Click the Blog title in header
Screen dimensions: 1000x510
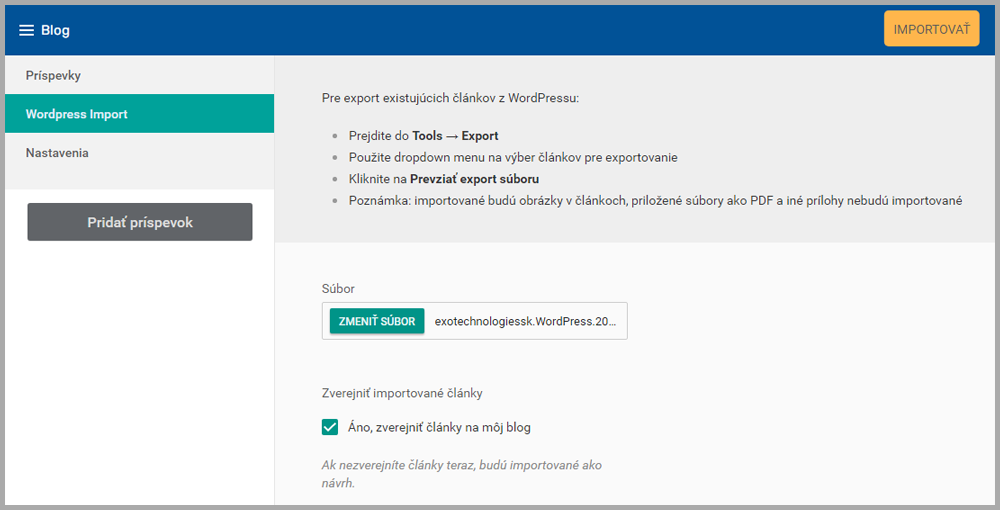pos(56,30)
